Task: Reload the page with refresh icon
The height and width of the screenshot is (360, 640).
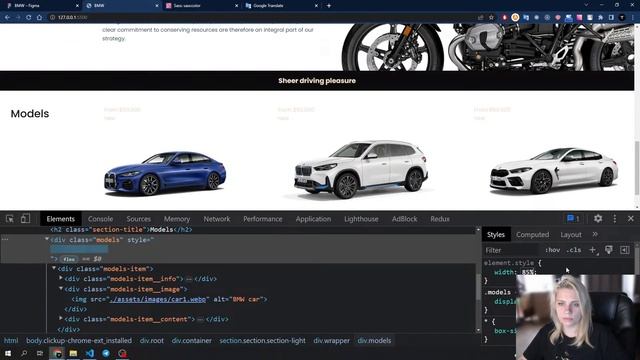Action: tap(28, 18)
